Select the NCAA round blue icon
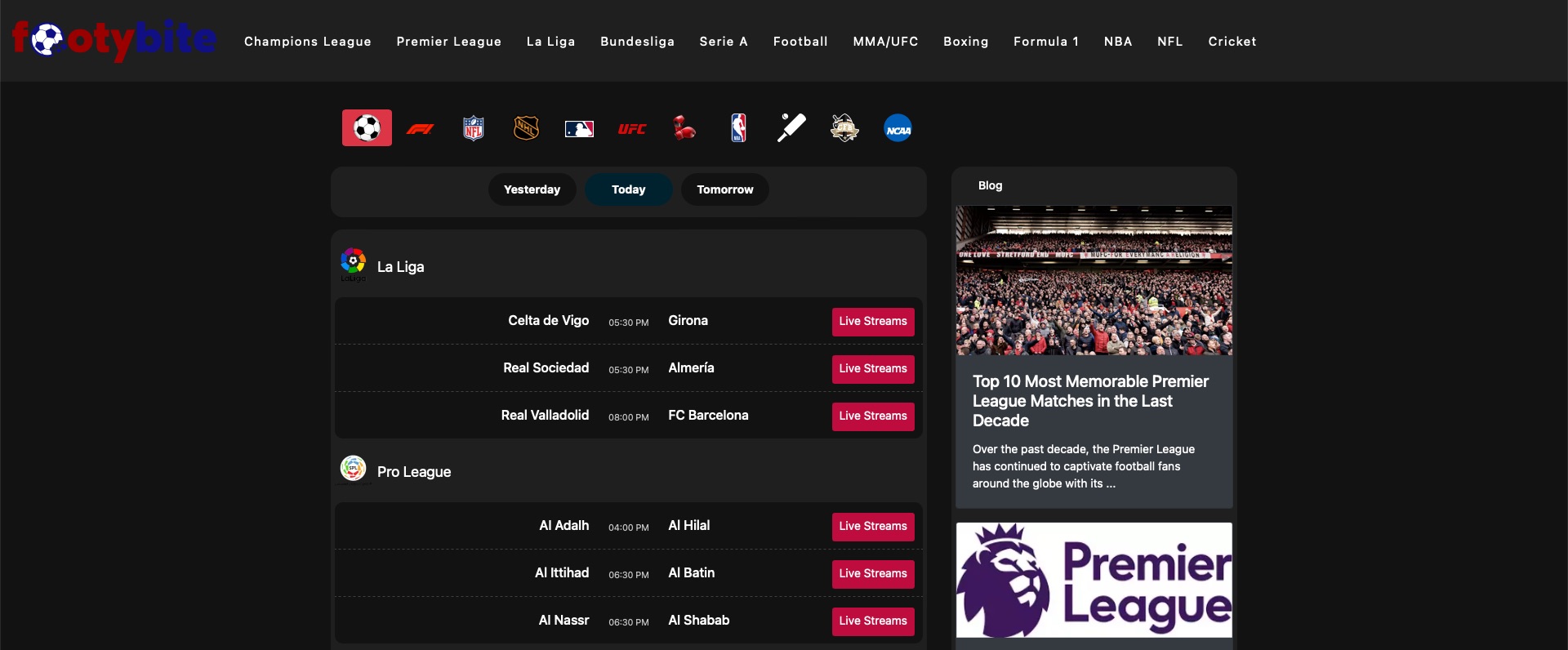The image size is (1568, 650). coord(898,128)
